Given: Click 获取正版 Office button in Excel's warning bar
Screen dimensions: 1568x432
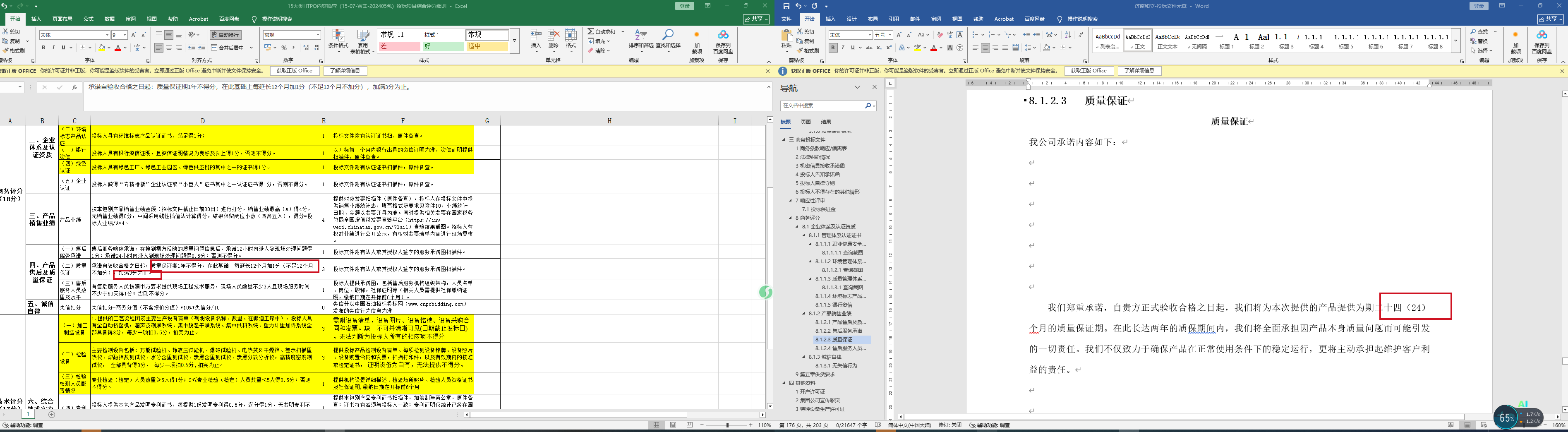Looking at the screenshot, I should [294, 71].
